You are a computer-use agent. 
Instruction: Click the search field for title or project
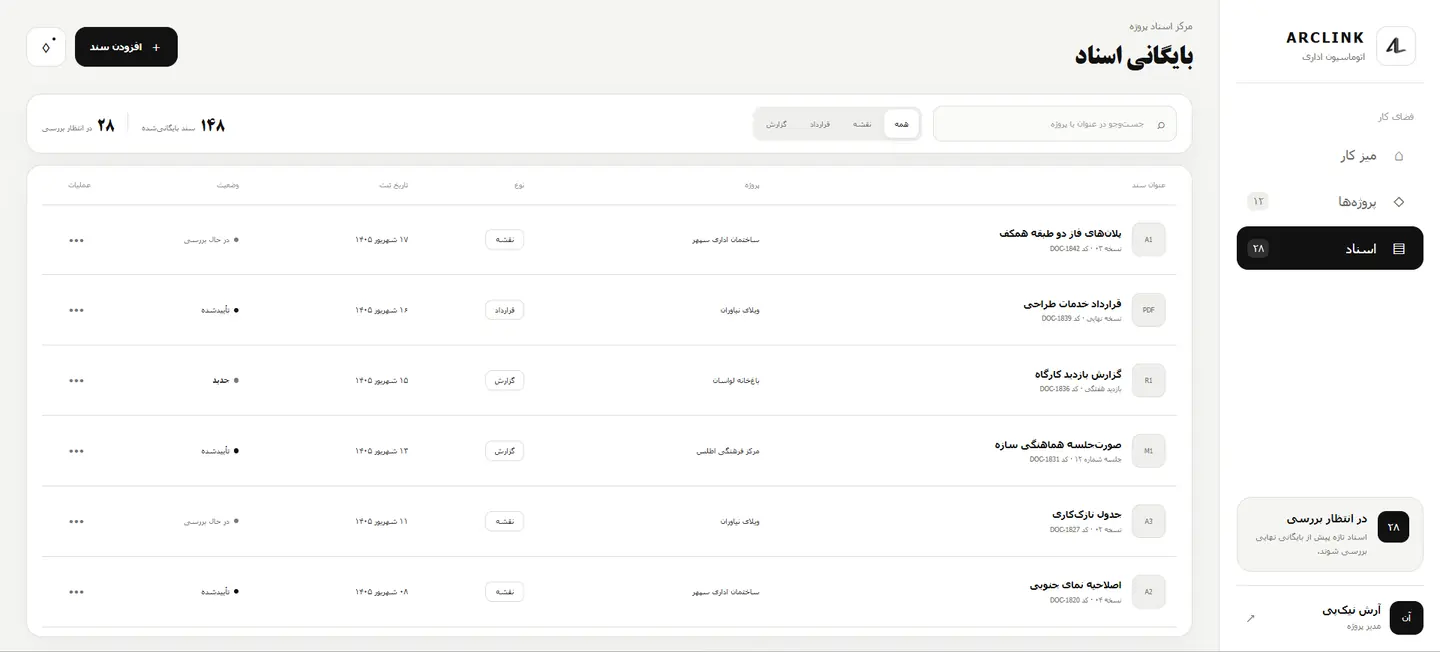pos(1055,124)
